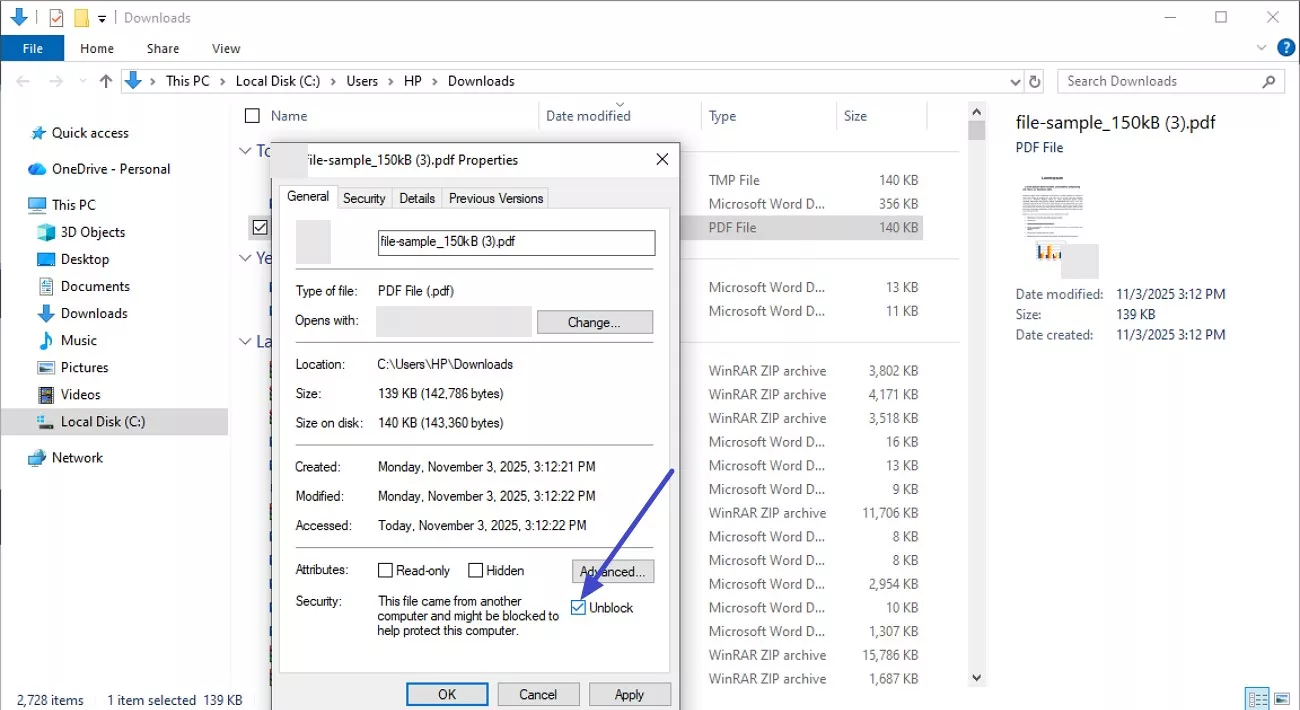
Task: Uncheck the Unblock security checkbox
Action: 578,607
